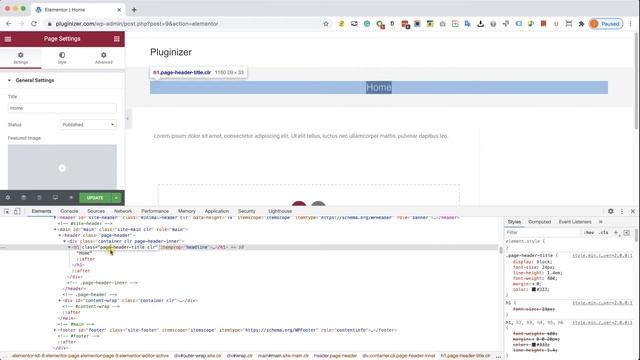Click the #333 color swatch in .page-header-title
Screen dimensions: 640x360
click(533, 289)
